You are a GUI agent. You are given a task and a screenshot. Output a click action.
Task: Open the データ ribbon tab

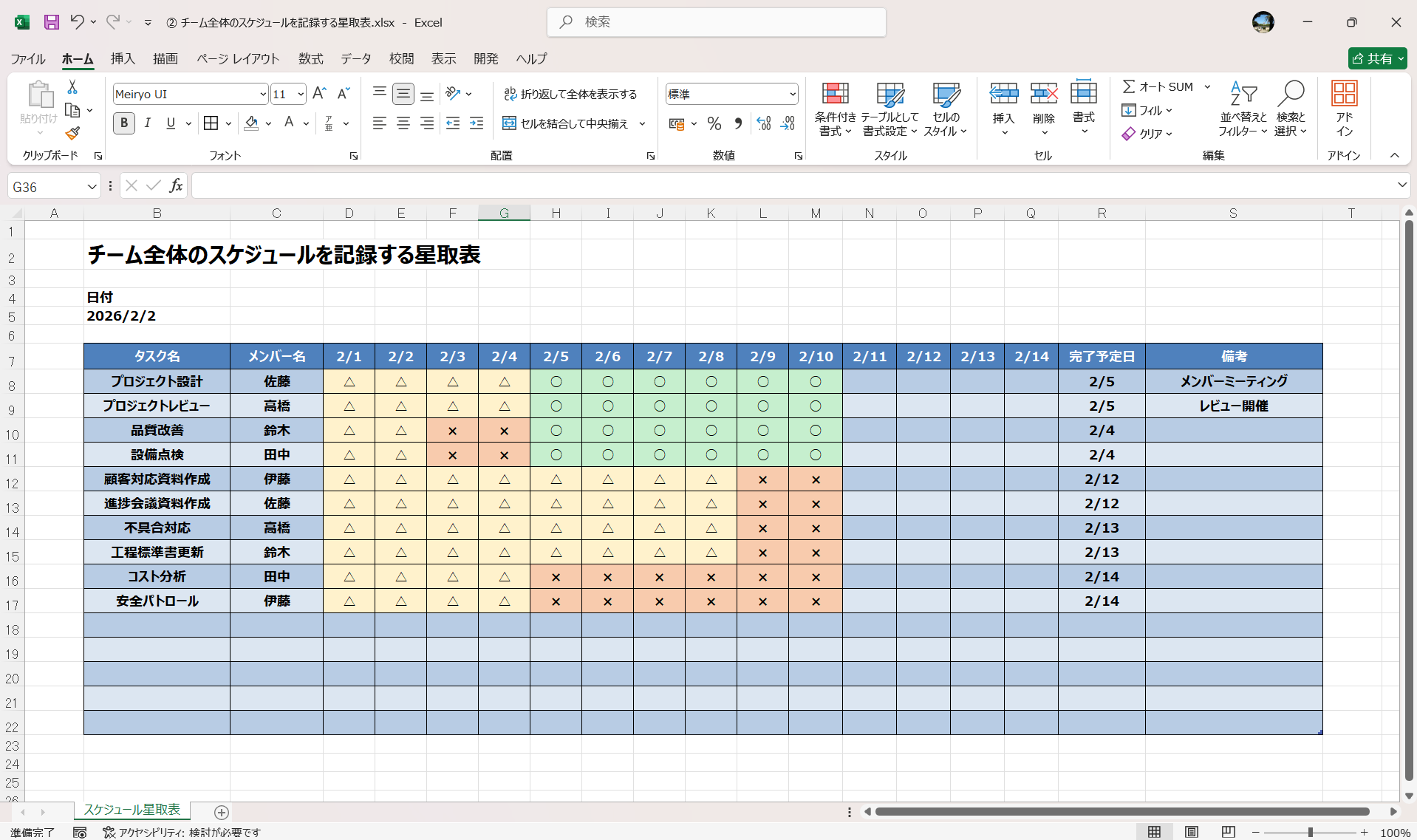coord(355,59)
